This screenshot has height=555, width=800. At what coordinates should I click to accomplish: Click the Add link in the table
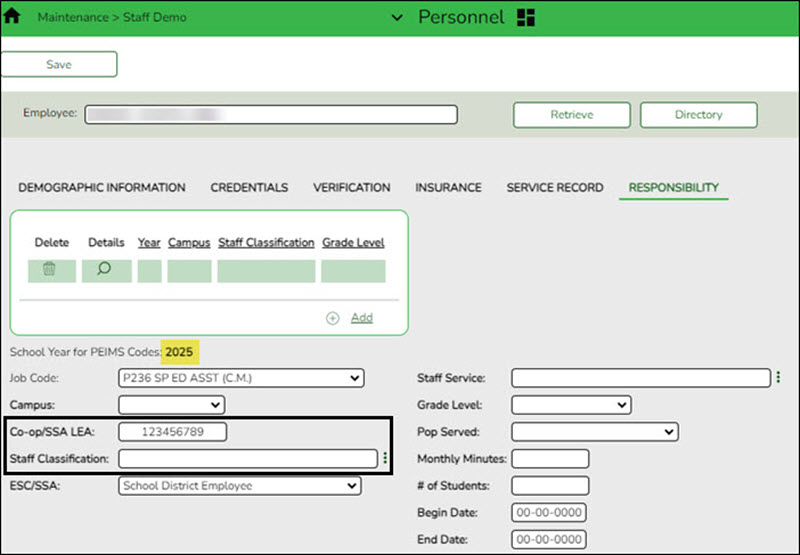(361, 318)
